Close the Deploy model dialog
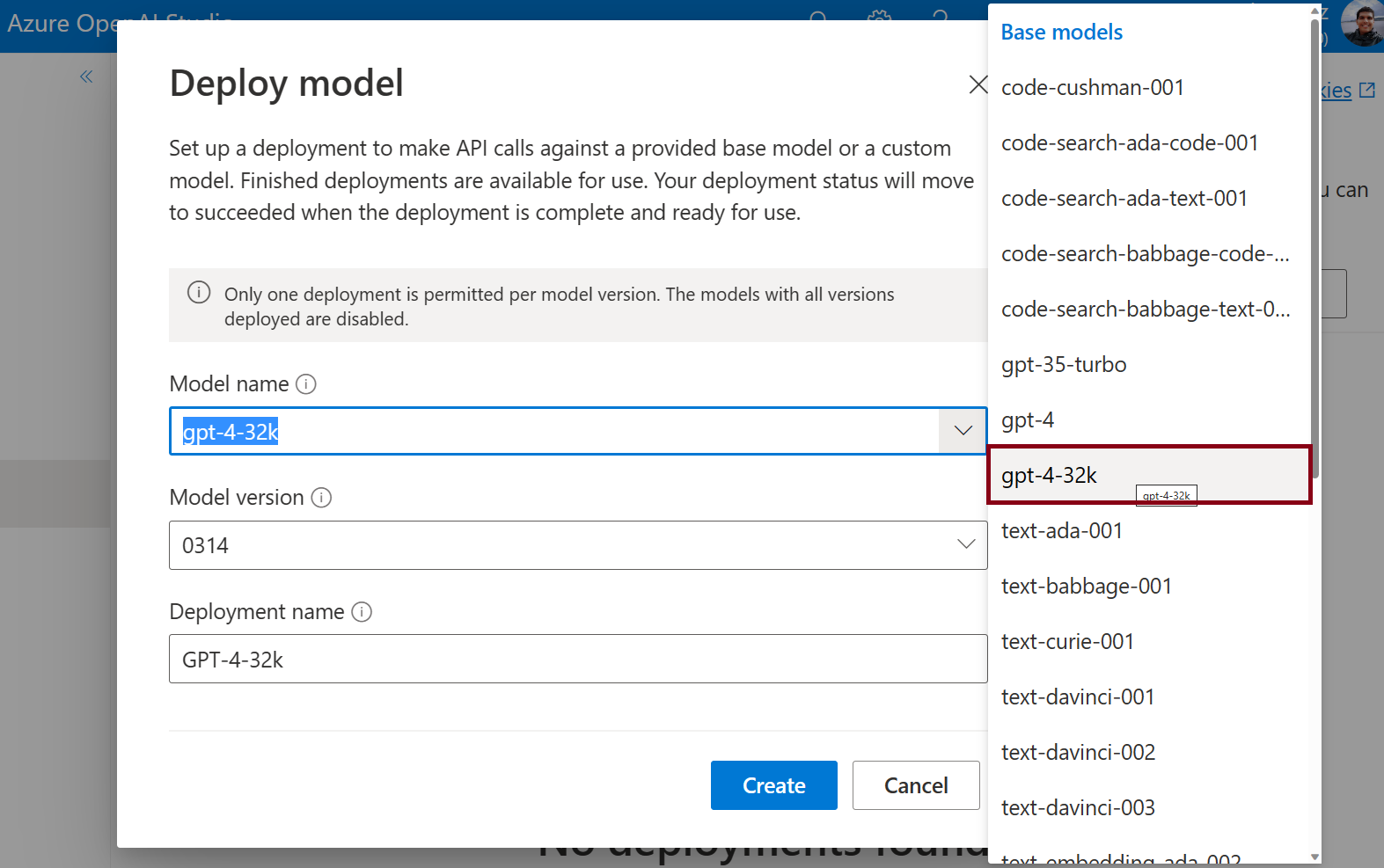This screenshot has height=868, width=1384. click(x=978, y=84)
